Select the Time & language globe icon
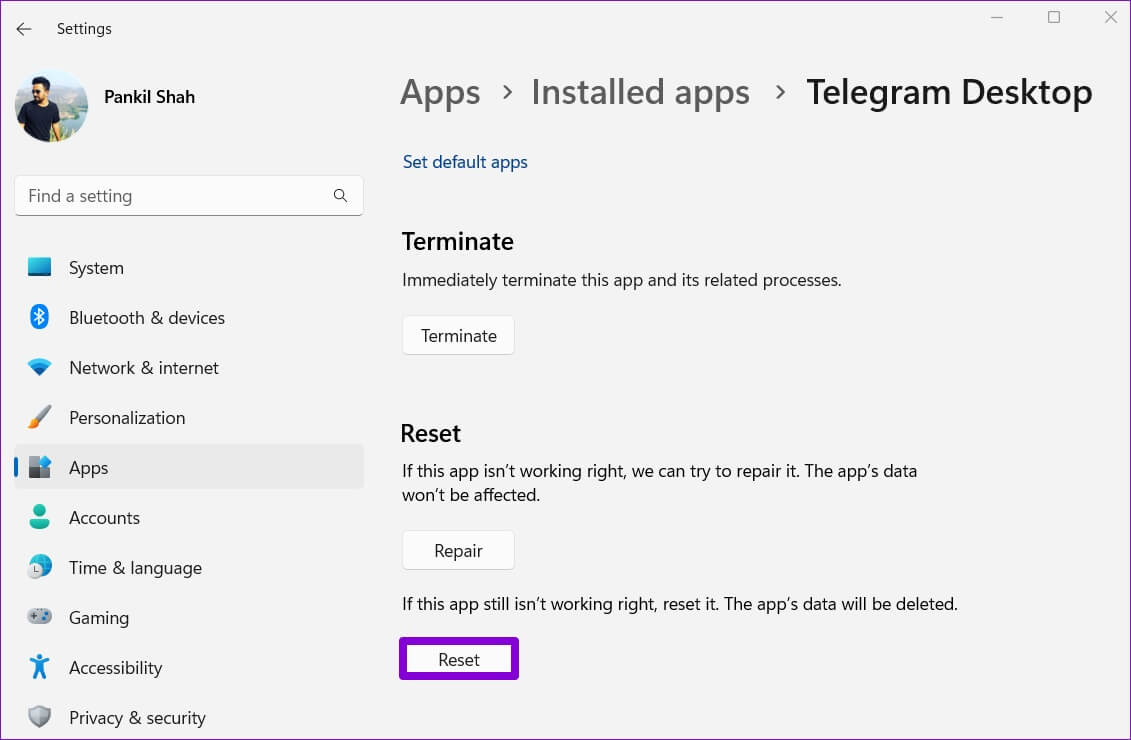This screenshot has width=1131, height=740. (40, 567)
